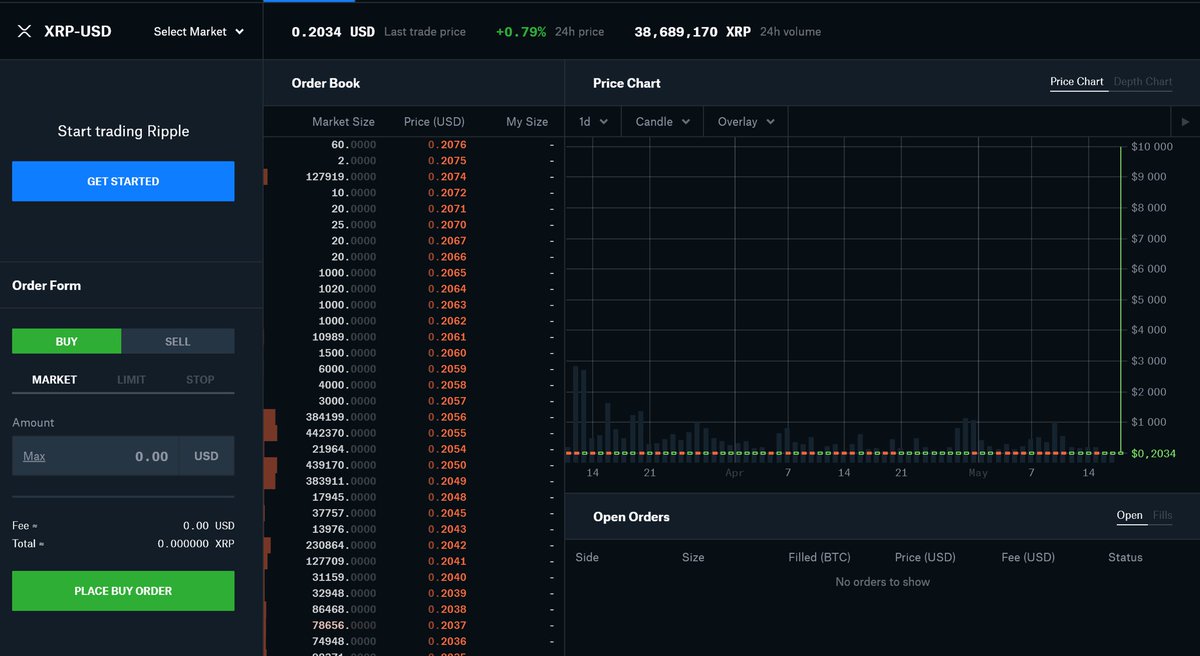Select the order book price 0.2036
The height and width of the screenshot is (656, 1200).
[x=447, y=641]
